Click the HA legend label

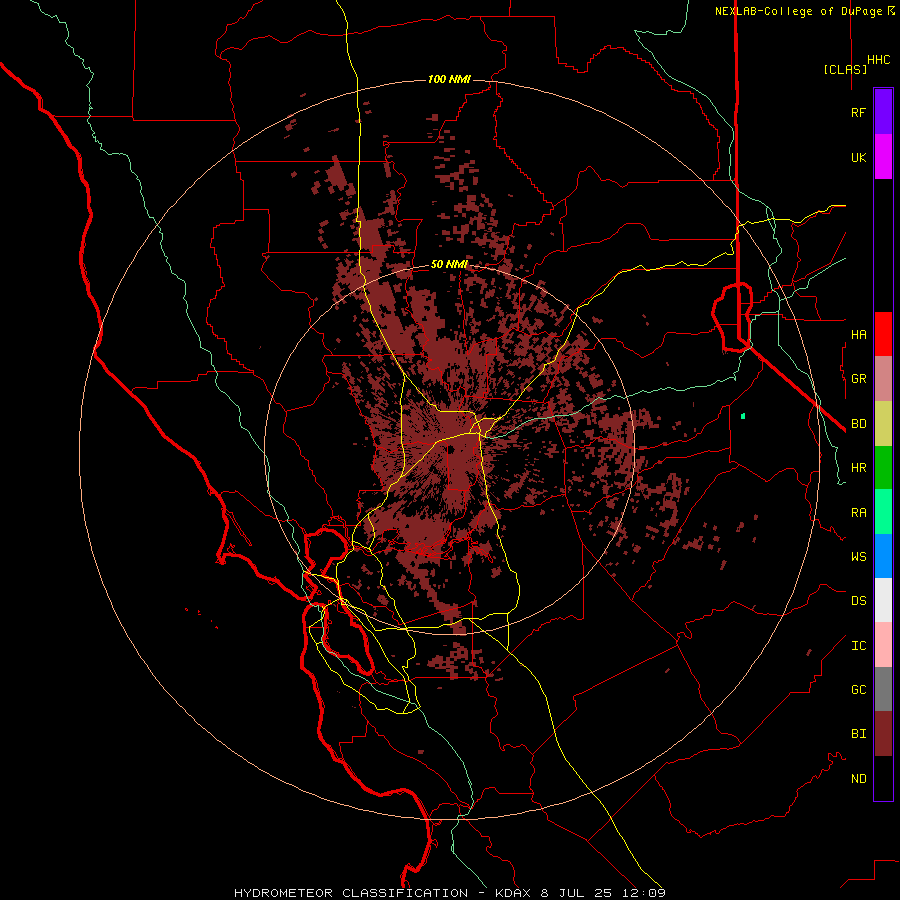(x=858, y=335)
